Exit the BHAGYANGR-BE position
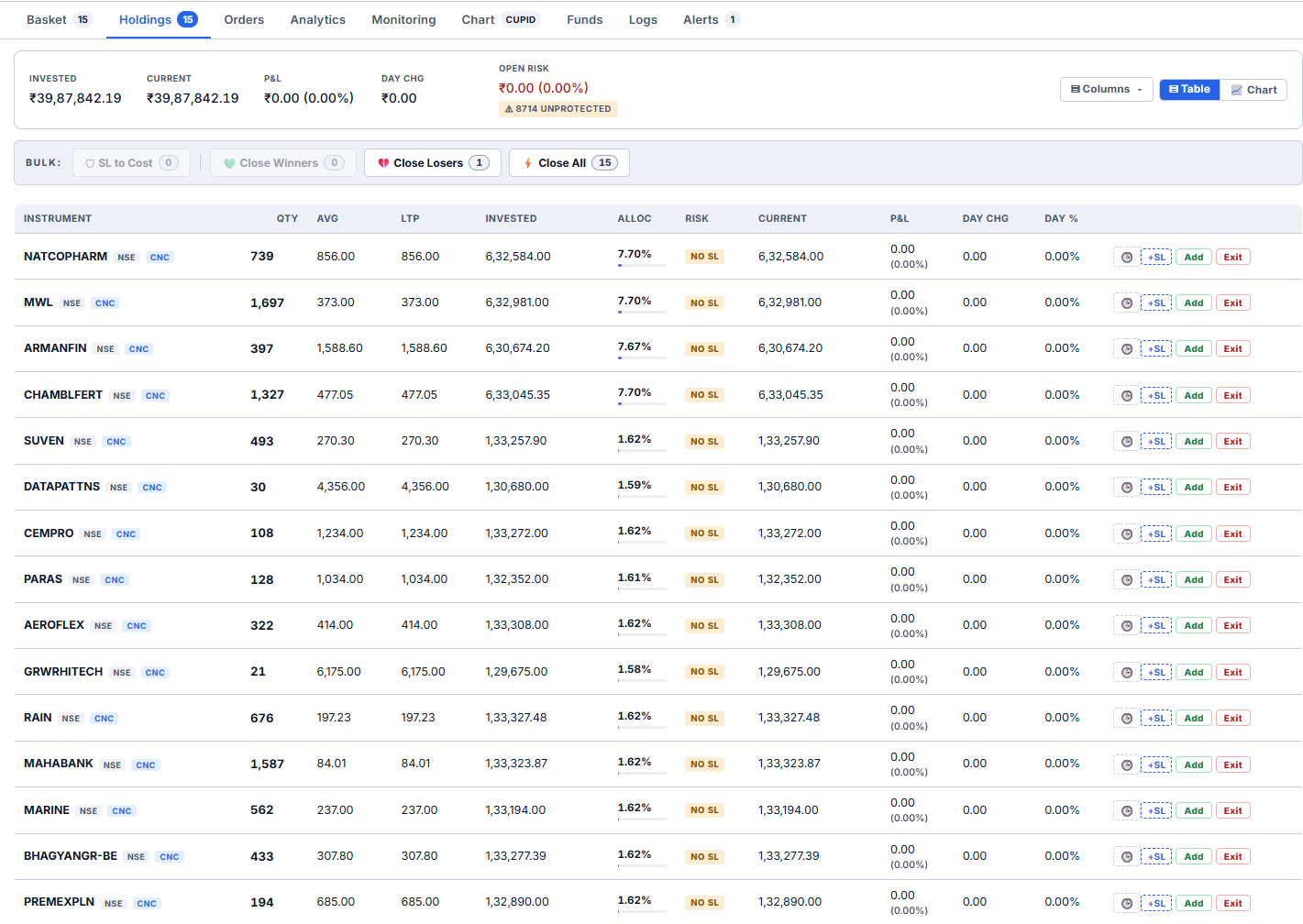The height and width of the screenshot is (924, 1303). pos(1233,857)
